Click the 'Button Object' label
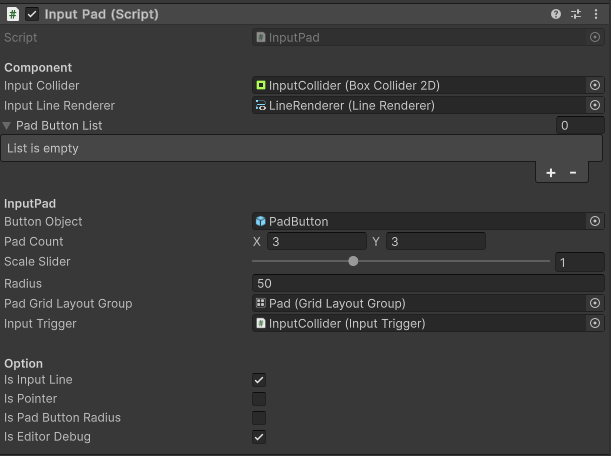Screen dimensions: 611x456 point(43,222)
